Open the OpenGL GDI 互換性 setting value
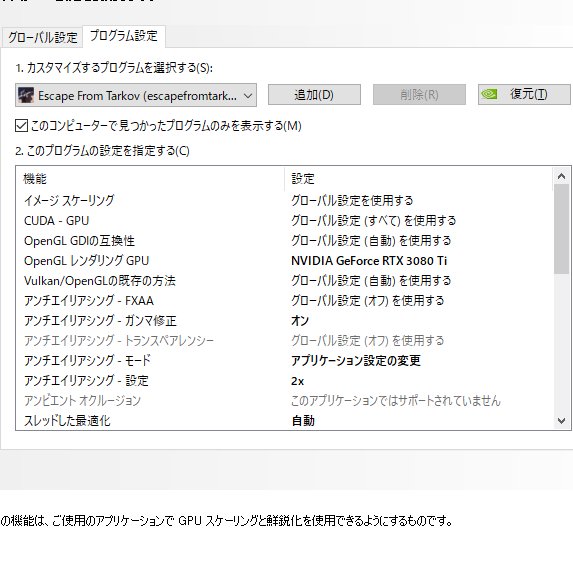This screenshot has width=573, height=573. 371,240
